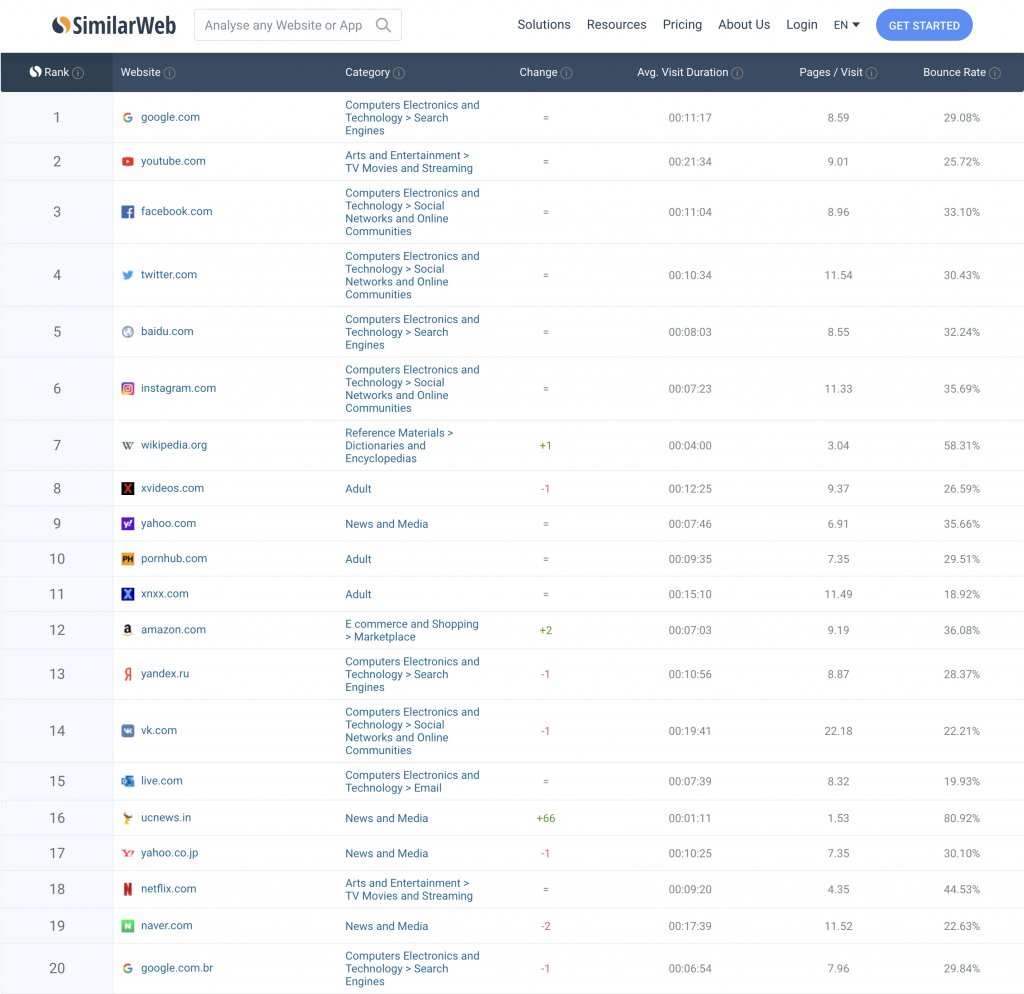Open the Solutions menu
1024x994 pixels.
544,25
